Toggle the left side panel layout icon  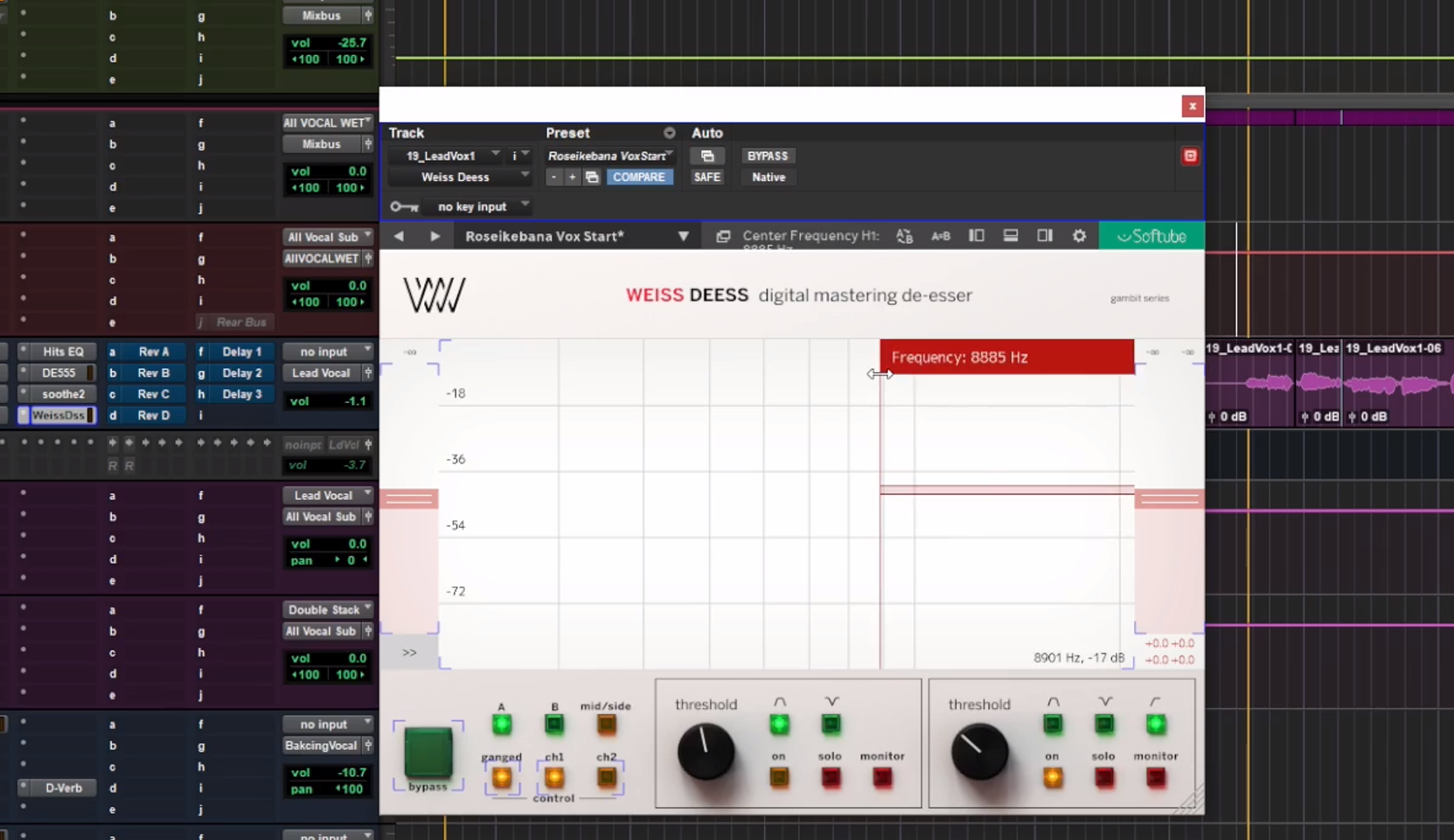tap(976, 236)
